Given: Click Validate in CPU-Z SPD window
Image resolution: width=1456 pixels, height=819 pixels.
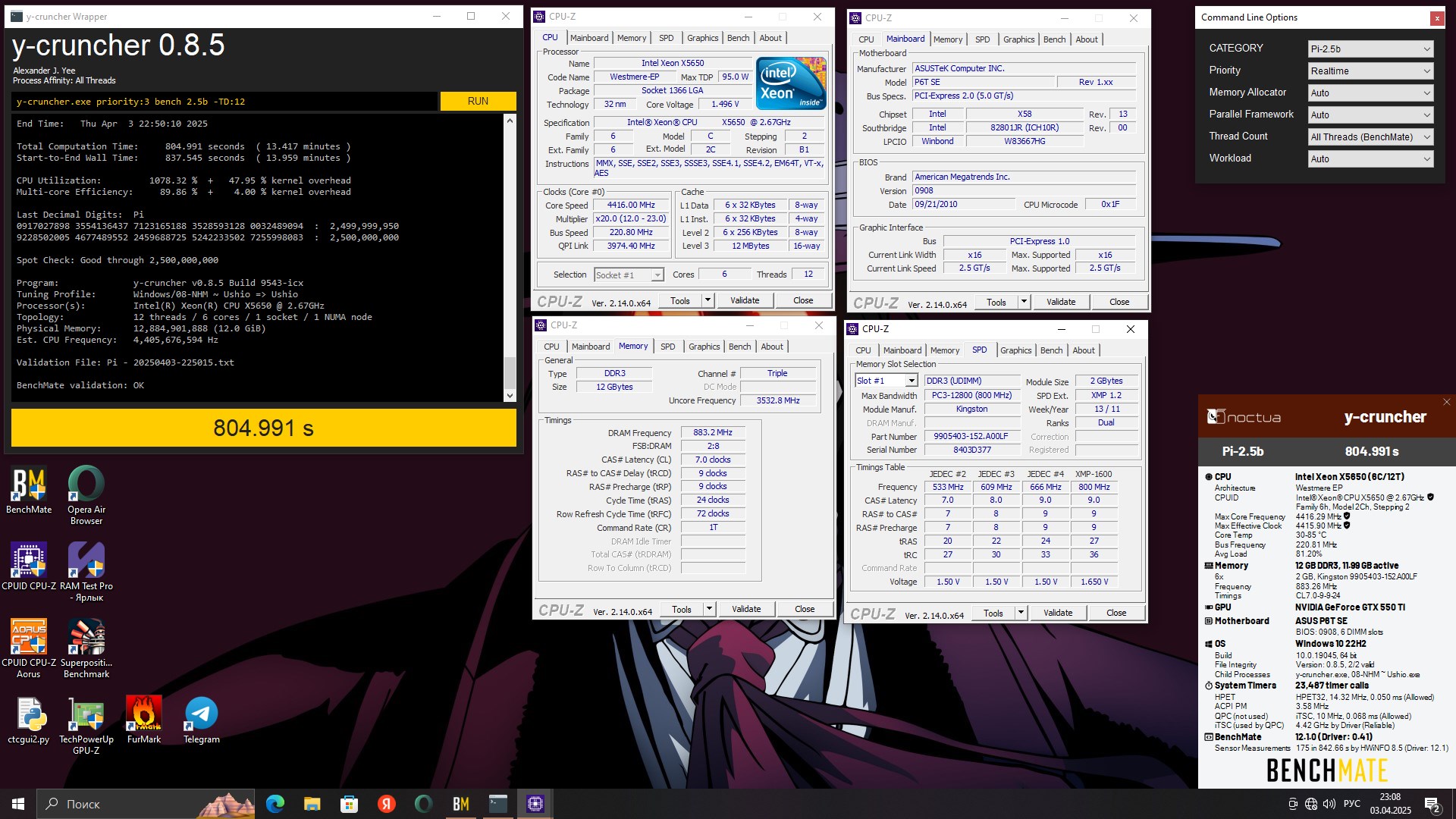Looking at the screenshot, I should tap(1058, 613).
